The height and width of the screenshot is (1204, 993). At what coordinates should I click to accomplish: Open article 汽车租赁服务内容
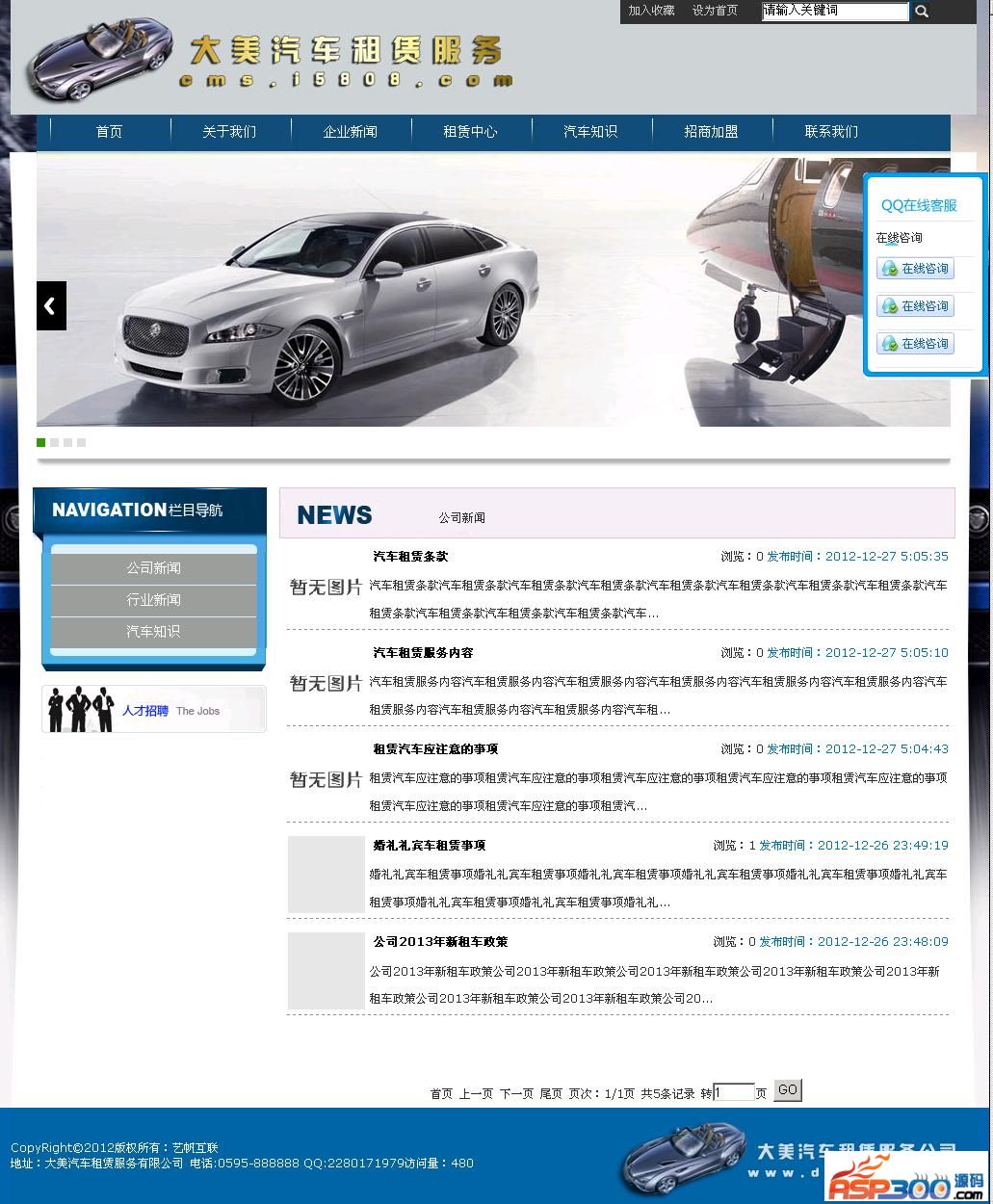point(423,653)
